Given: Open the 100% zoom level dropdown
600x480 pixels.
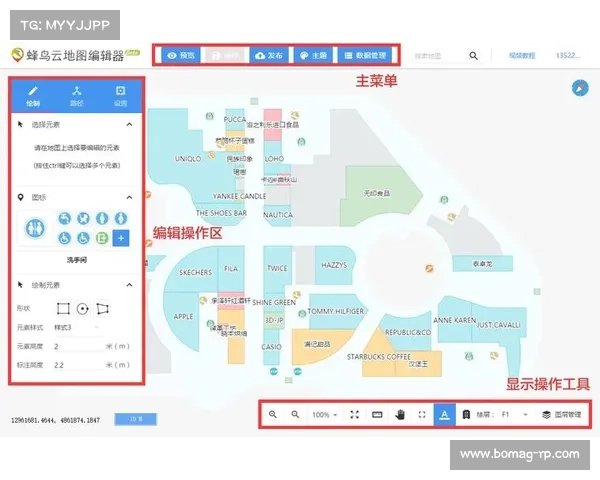Looking at the screenshot, I should tap(324, 414).
